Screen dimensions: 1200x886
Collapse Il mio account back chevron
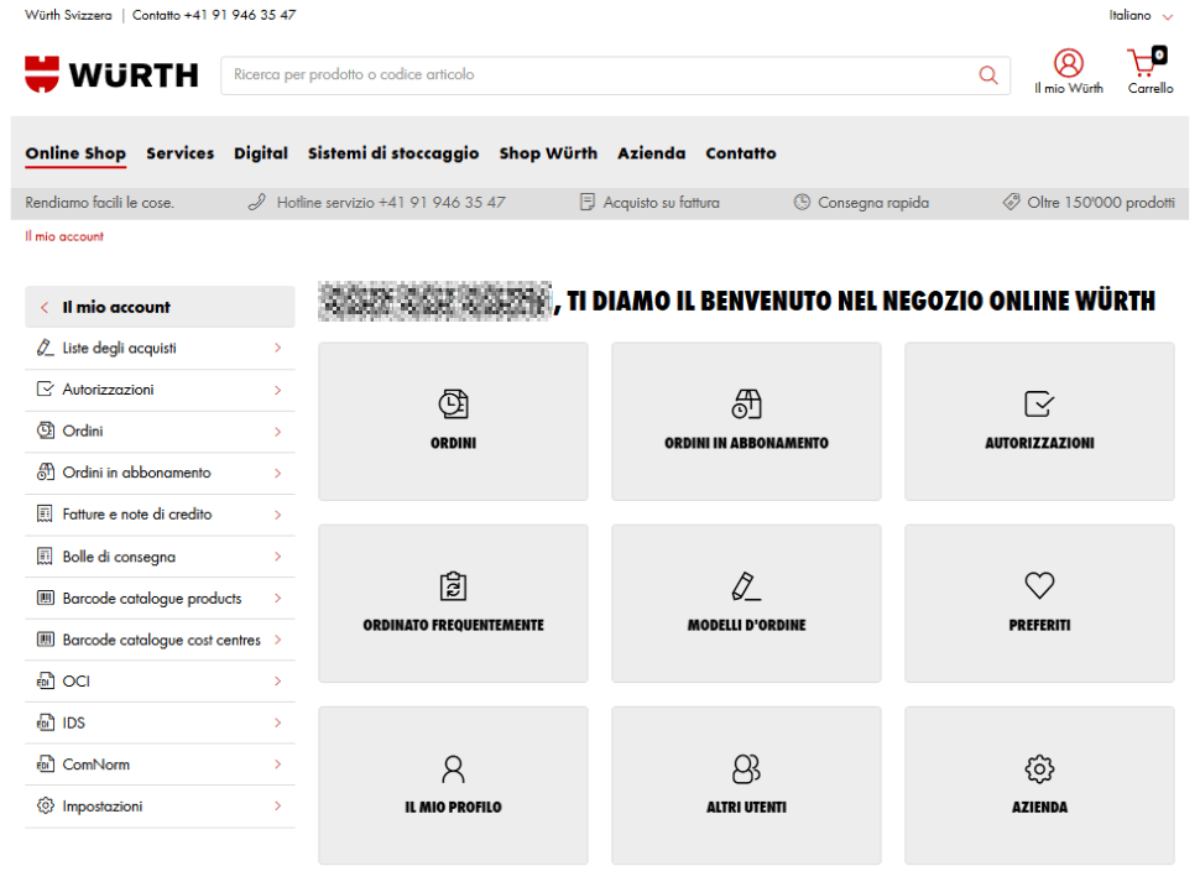click(44, 307)
